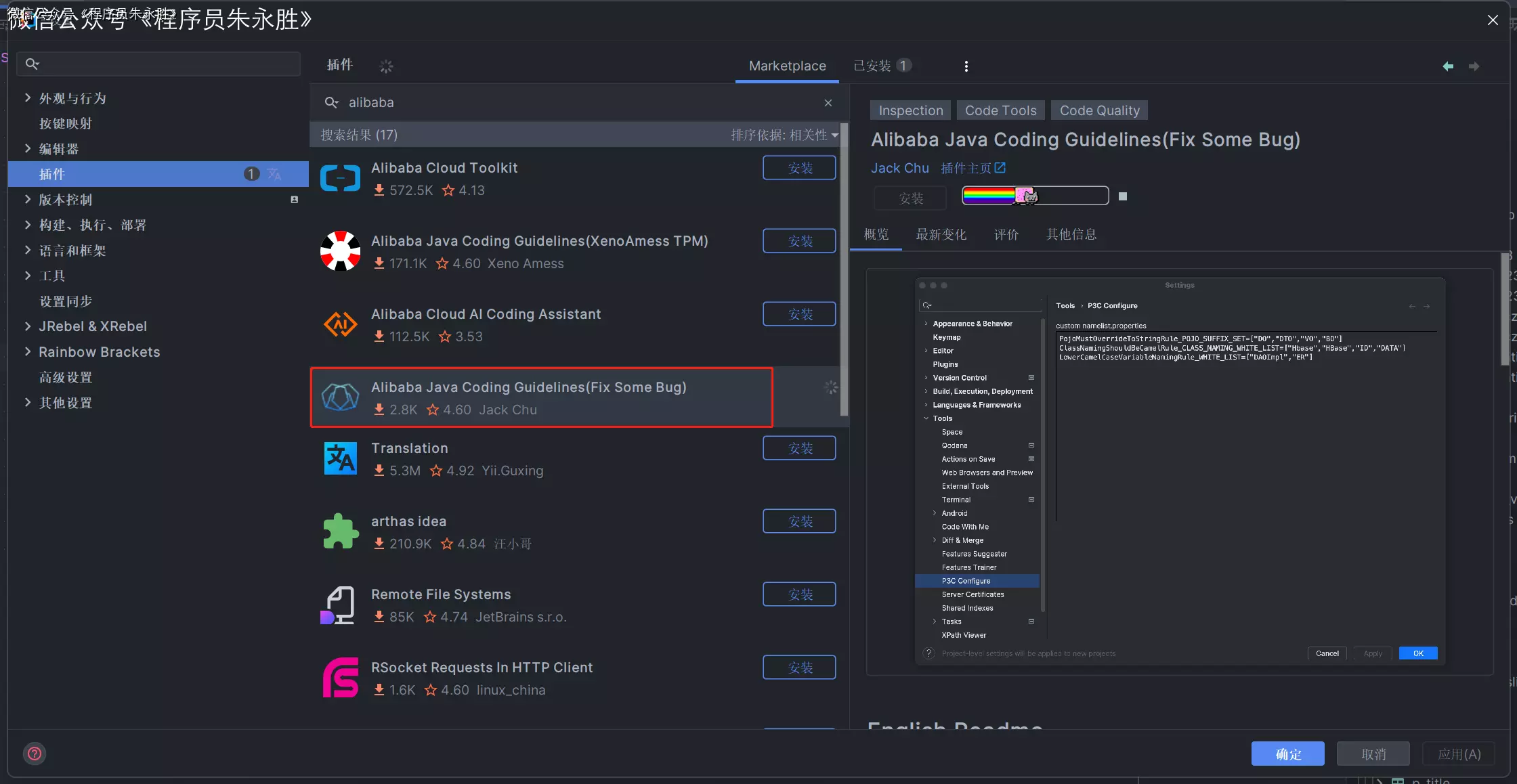
Task: Click the Alibaba Cloud Toolkit plugin icon
Action: [x=340, y=178]
